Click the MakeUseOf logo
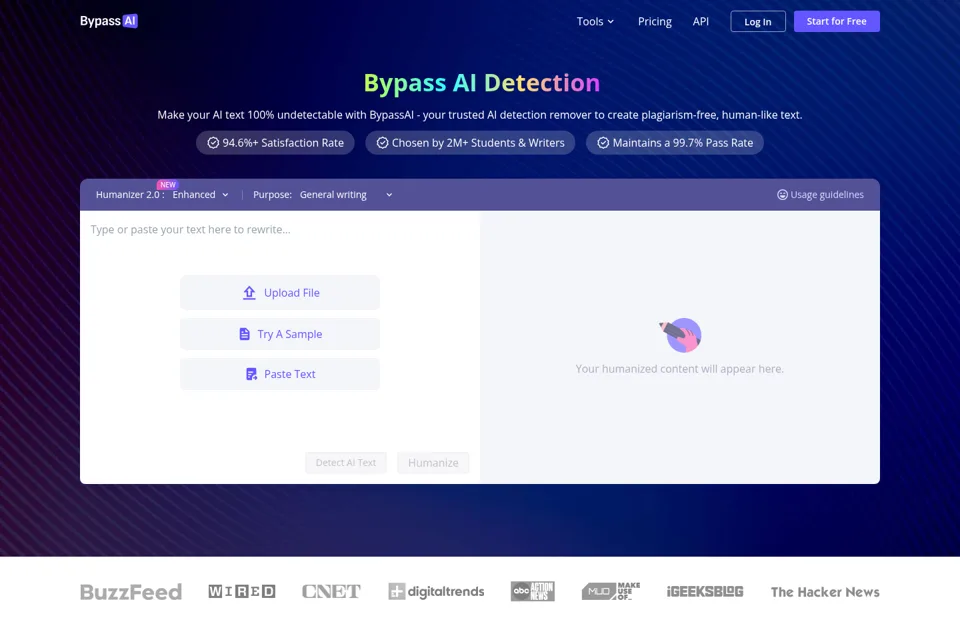The image size is (960, 640). 610,591
